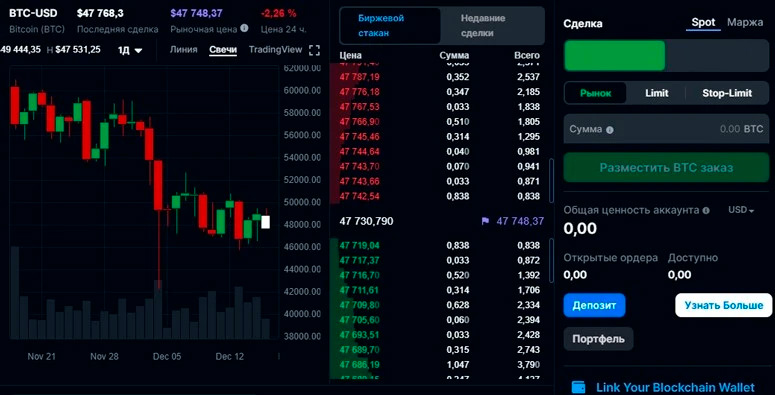775x395 pixels.
Task: Open the Портфель button
Action: coord(598,339)
